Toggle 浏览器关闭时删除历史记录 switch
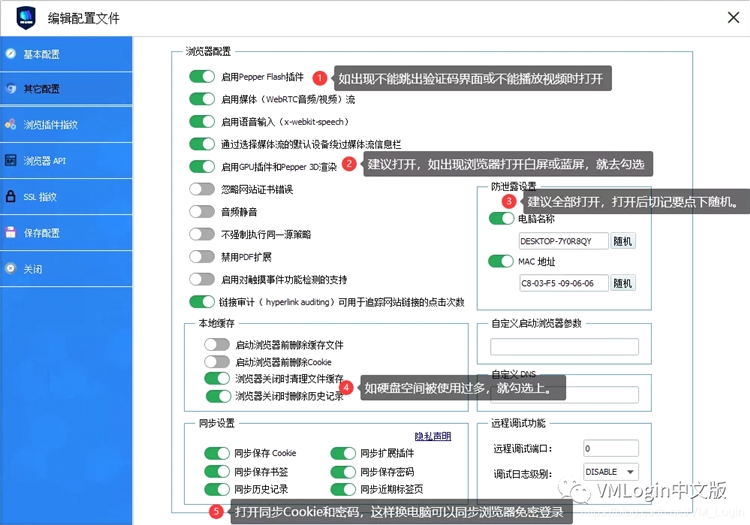 pos(219,396)
